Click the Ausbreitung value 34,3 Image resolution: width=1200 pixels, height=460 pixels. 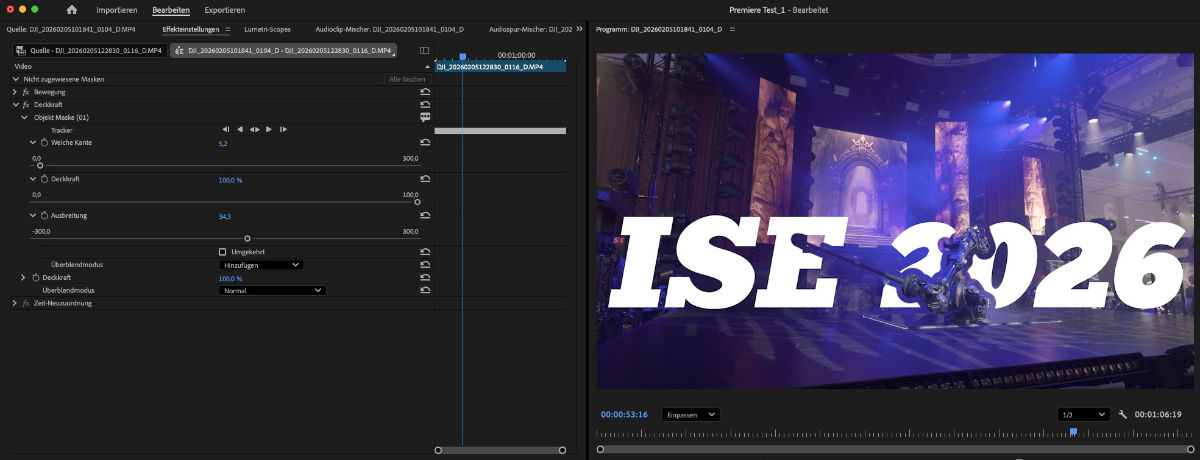click(x=225, y=216)
